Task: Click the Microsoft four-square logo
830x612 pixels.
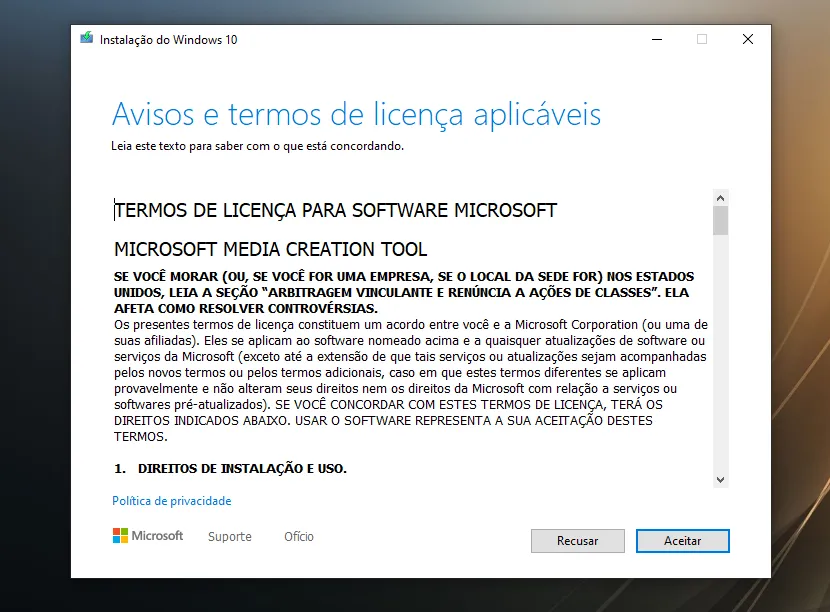Action: pos(120,536)
